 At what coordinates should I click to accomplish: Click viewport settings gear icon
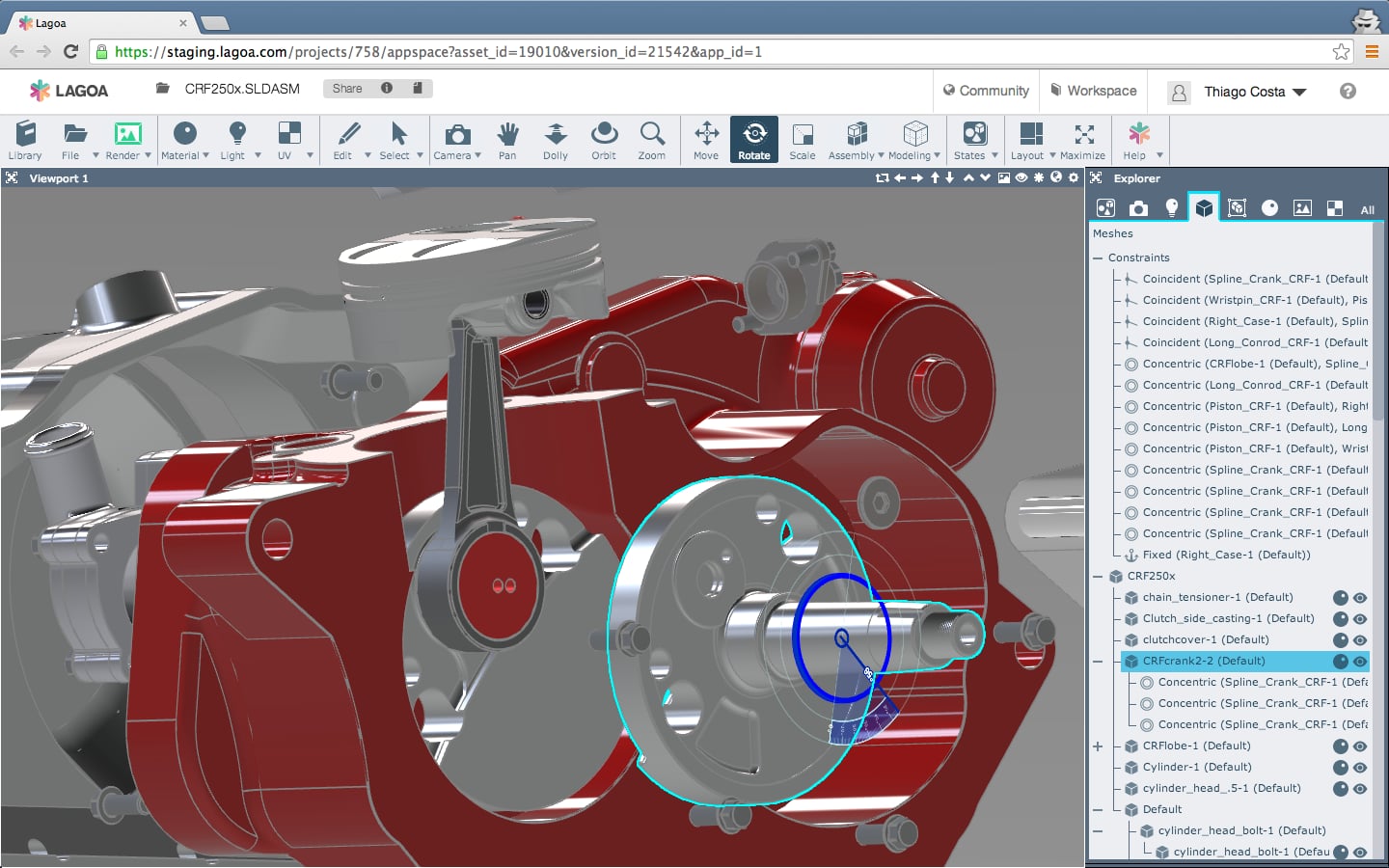[x=1074, y=177]
